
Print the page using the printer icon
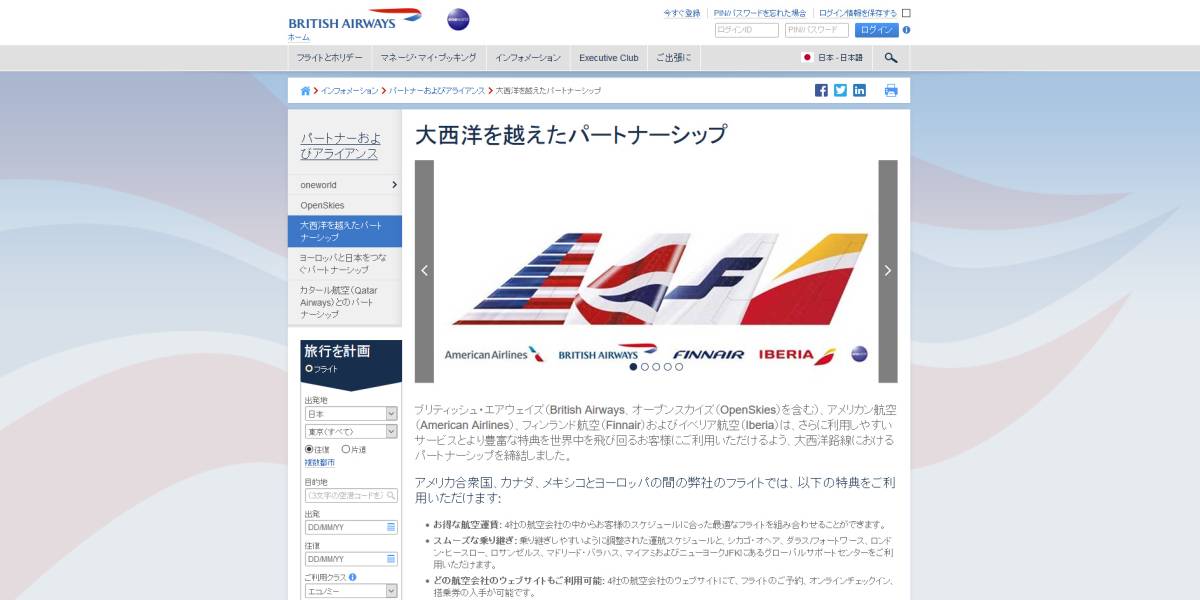(891, 90)
